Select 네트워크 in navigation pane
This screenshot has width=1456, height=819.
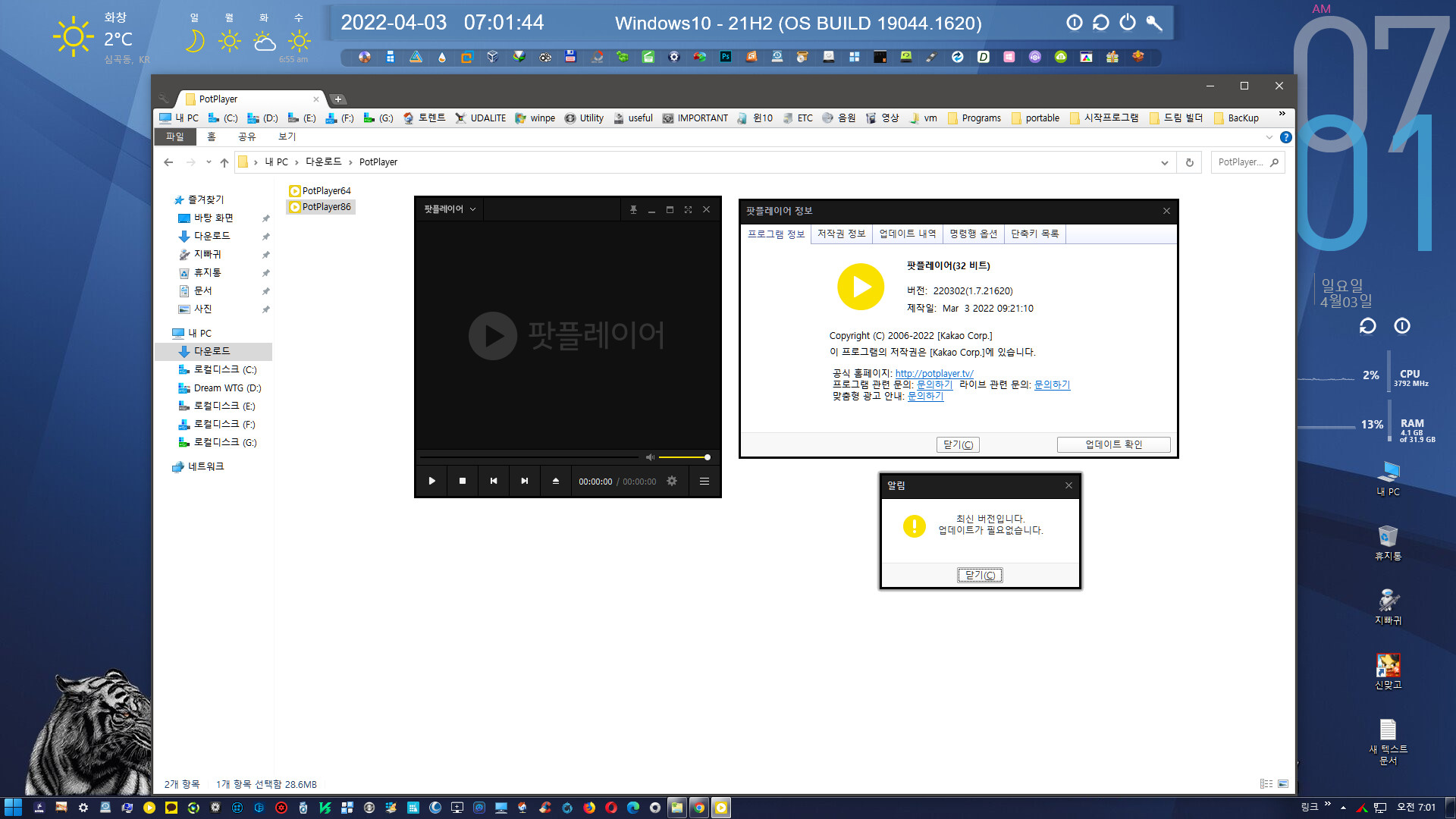pos(199,467)
